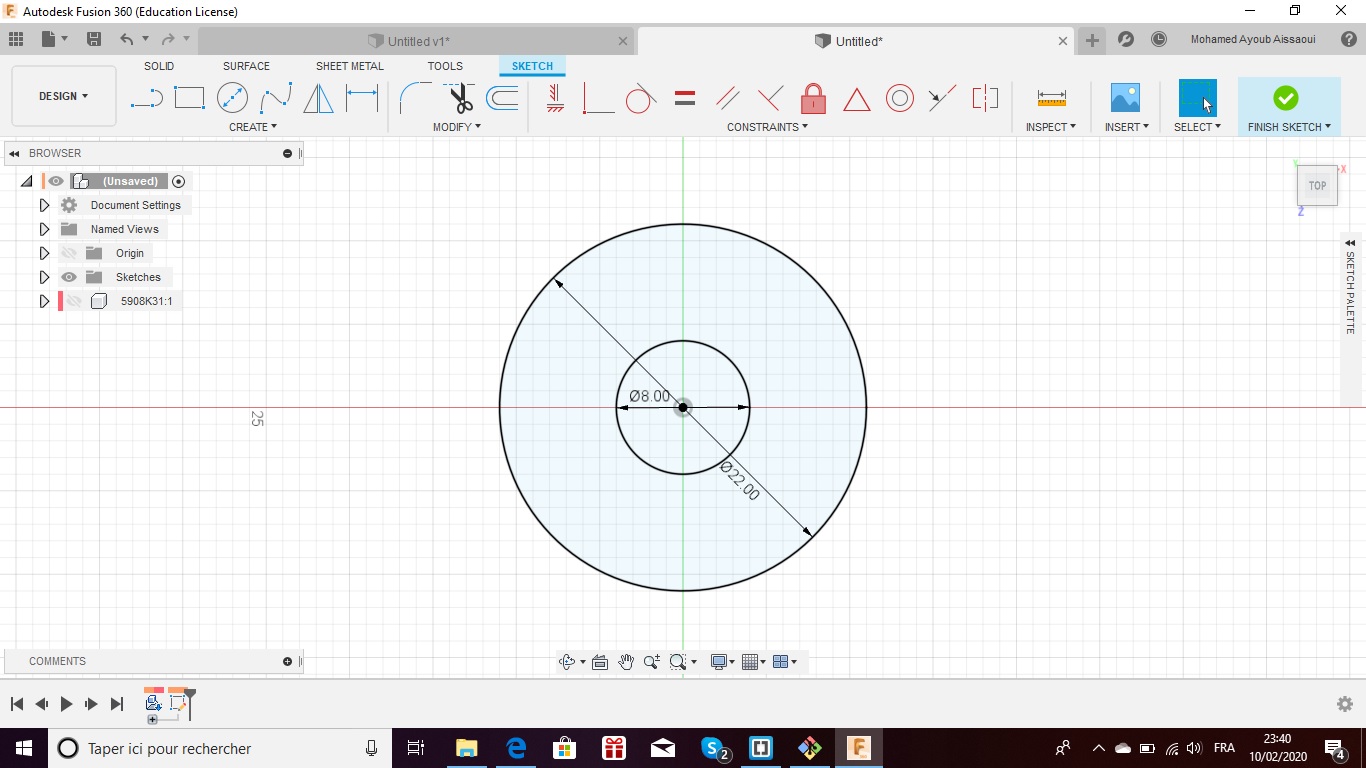Viewport: 1366px width, 768px height.
Task: Select the Line tool in Create
Action: tap(147, 98)
